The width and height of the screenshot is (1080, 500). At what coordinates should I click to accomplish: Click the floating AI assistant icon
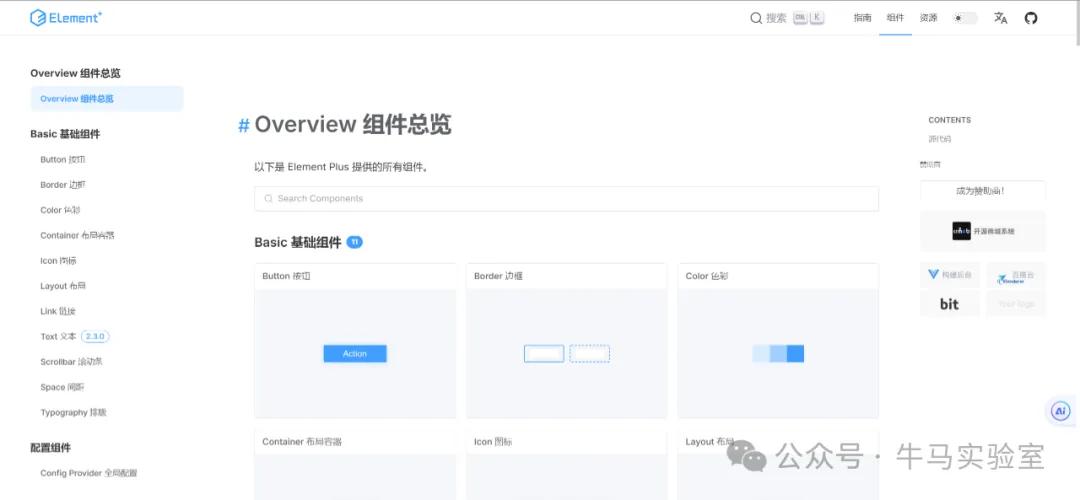(1061, 411)
